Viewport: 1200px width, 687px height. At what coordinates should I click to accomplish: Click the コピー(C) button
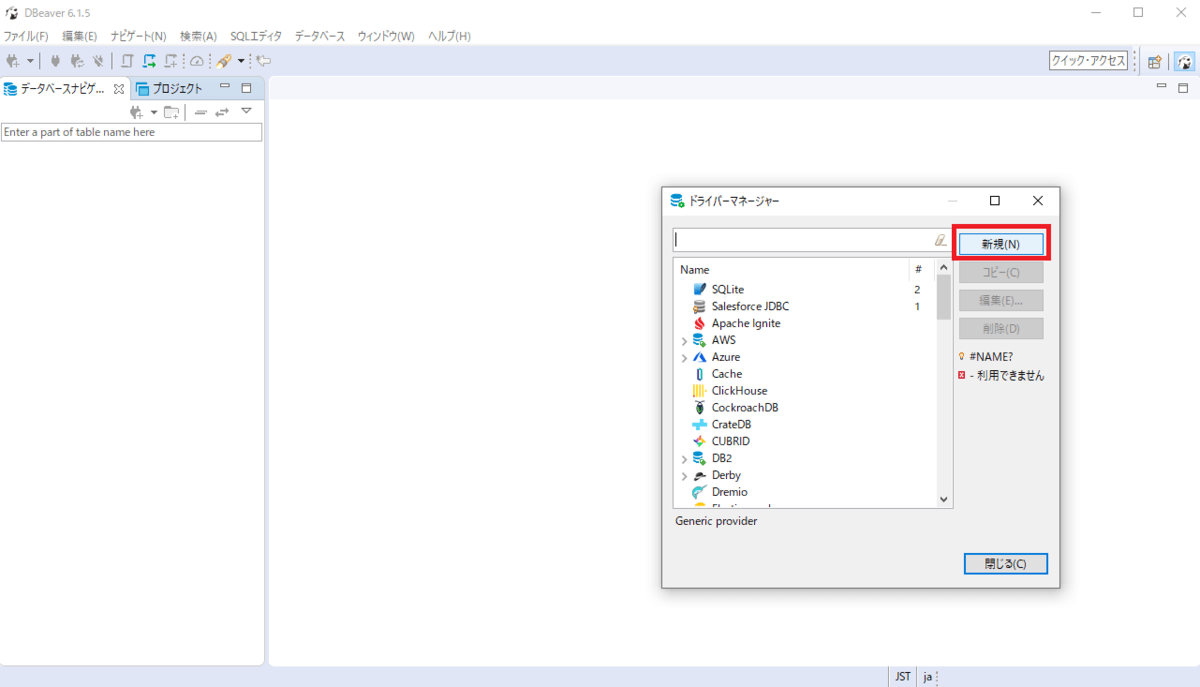1001,272
